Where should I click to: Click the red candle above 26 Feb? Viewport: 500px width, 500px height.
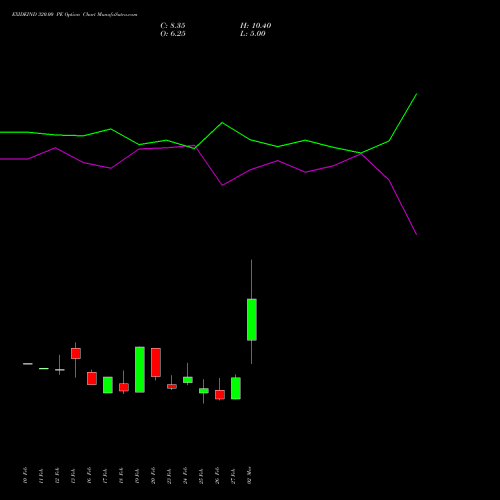click(220, 394)
